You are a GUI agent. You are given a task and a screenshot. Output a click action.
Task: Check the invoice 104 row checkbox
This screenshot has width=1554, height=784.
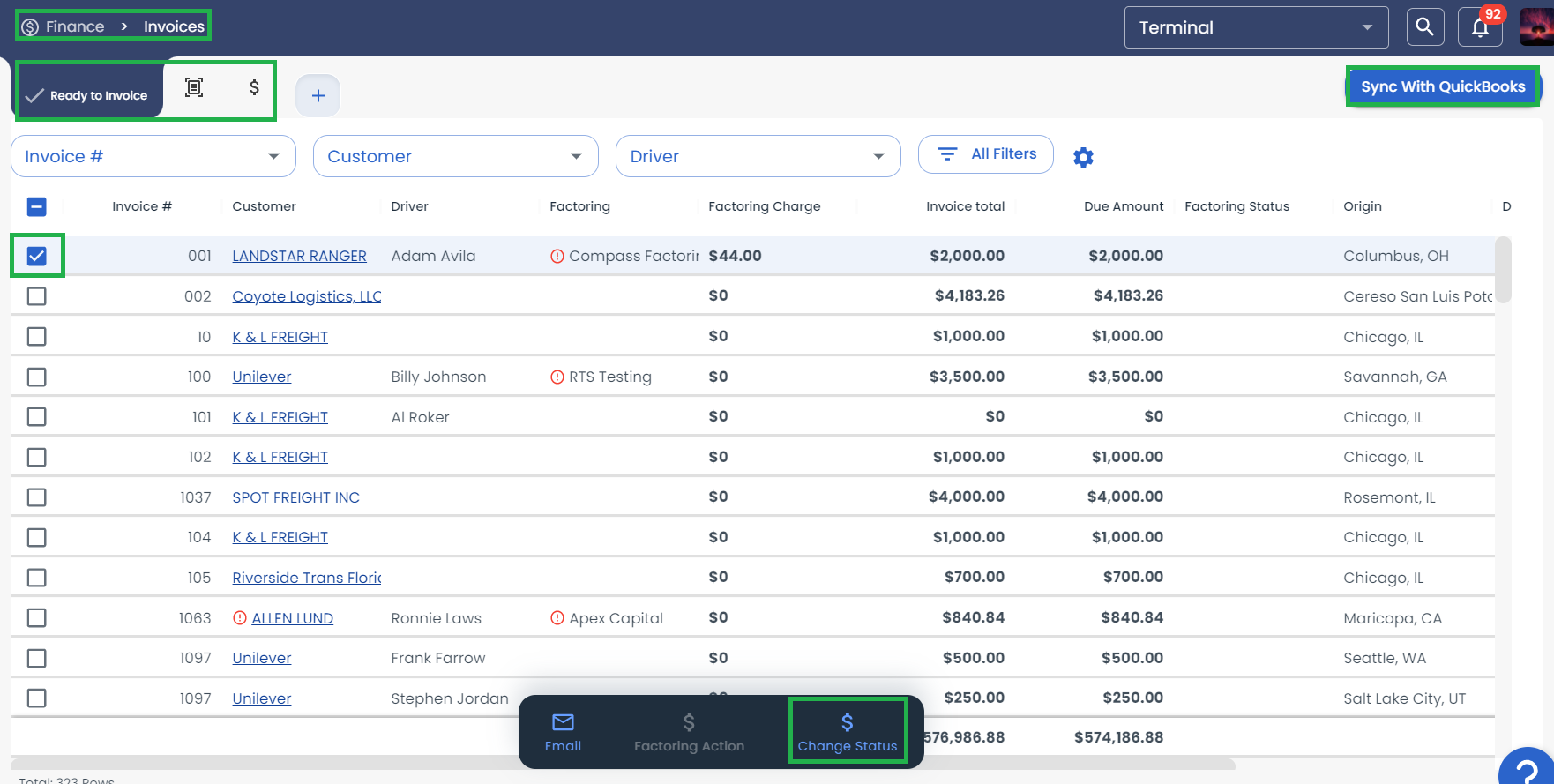tap(36, 538)
